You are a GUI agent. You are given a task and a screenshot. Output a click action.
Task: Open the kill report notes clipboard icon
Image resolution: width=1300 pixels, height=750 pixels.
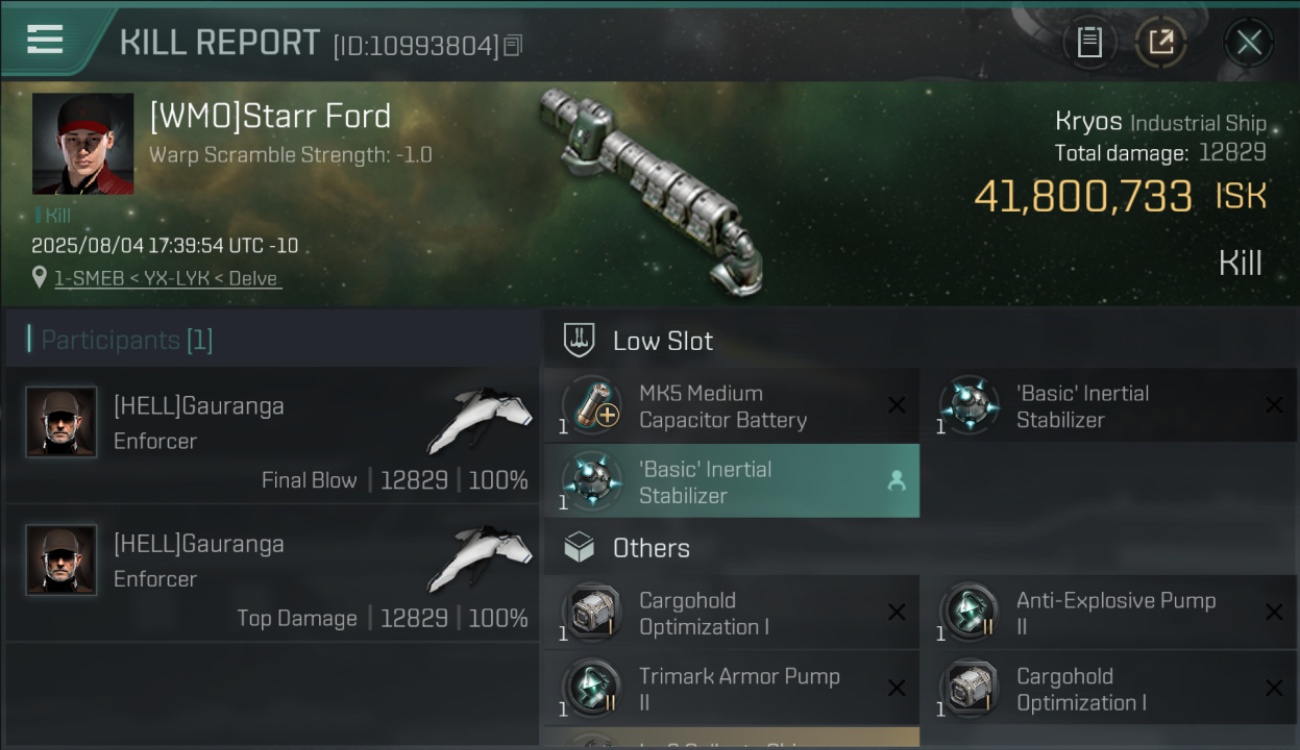[x=1089, y=43]
